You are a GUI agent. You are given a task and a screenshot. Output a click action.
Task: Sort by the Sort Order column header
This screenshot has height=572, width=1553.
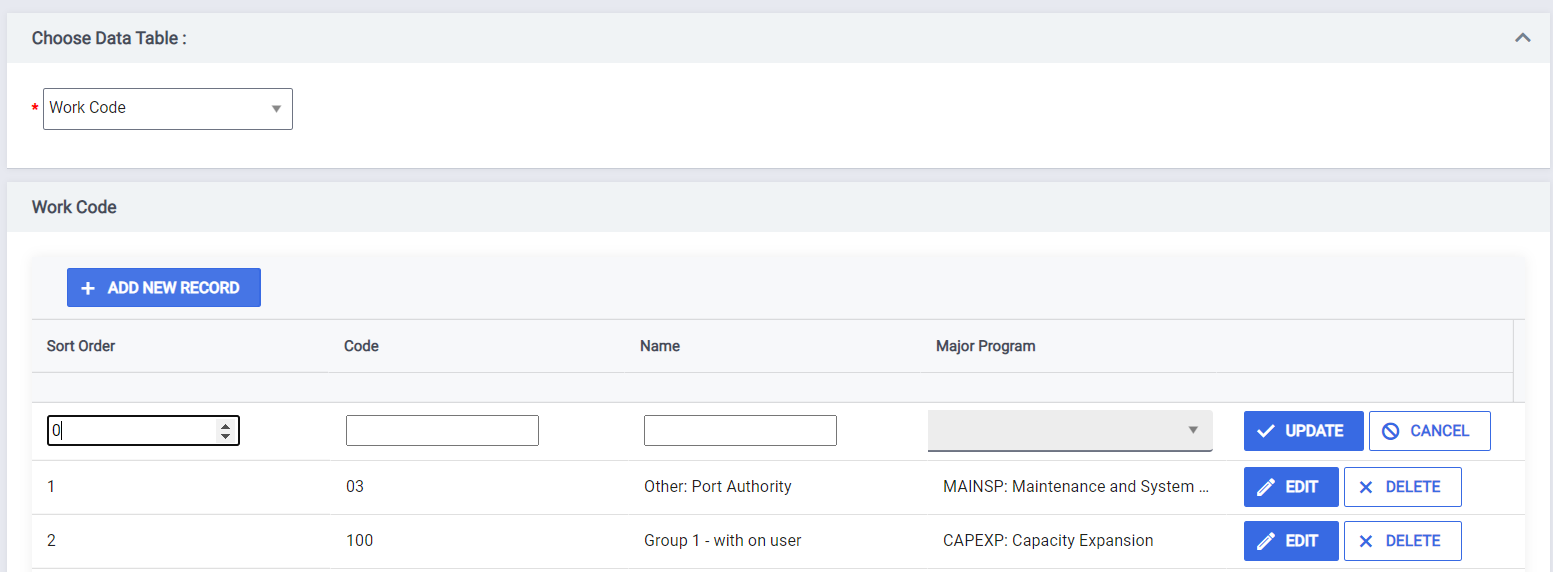coord(81,346)
